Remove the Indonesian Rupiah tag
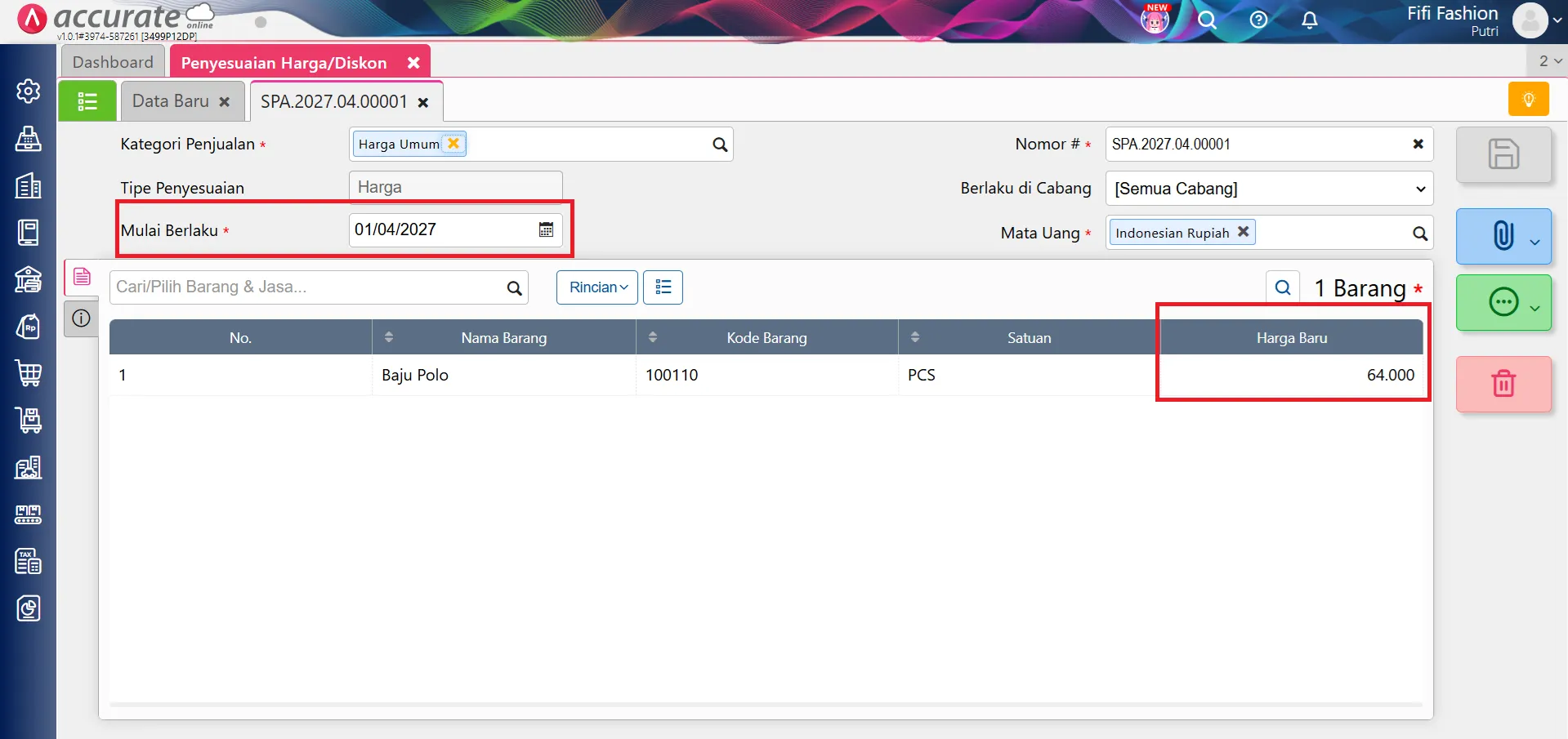The width and height of the screenshot is (1568, 739). (1243, 232)
